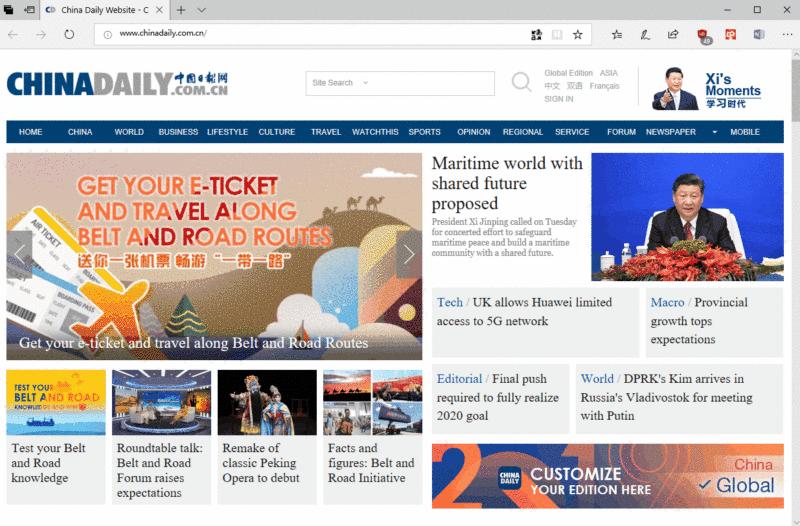Expand the nav bar more dropdown arrow
Viewport: 800px width, 526px height.
tap(715, 132)
